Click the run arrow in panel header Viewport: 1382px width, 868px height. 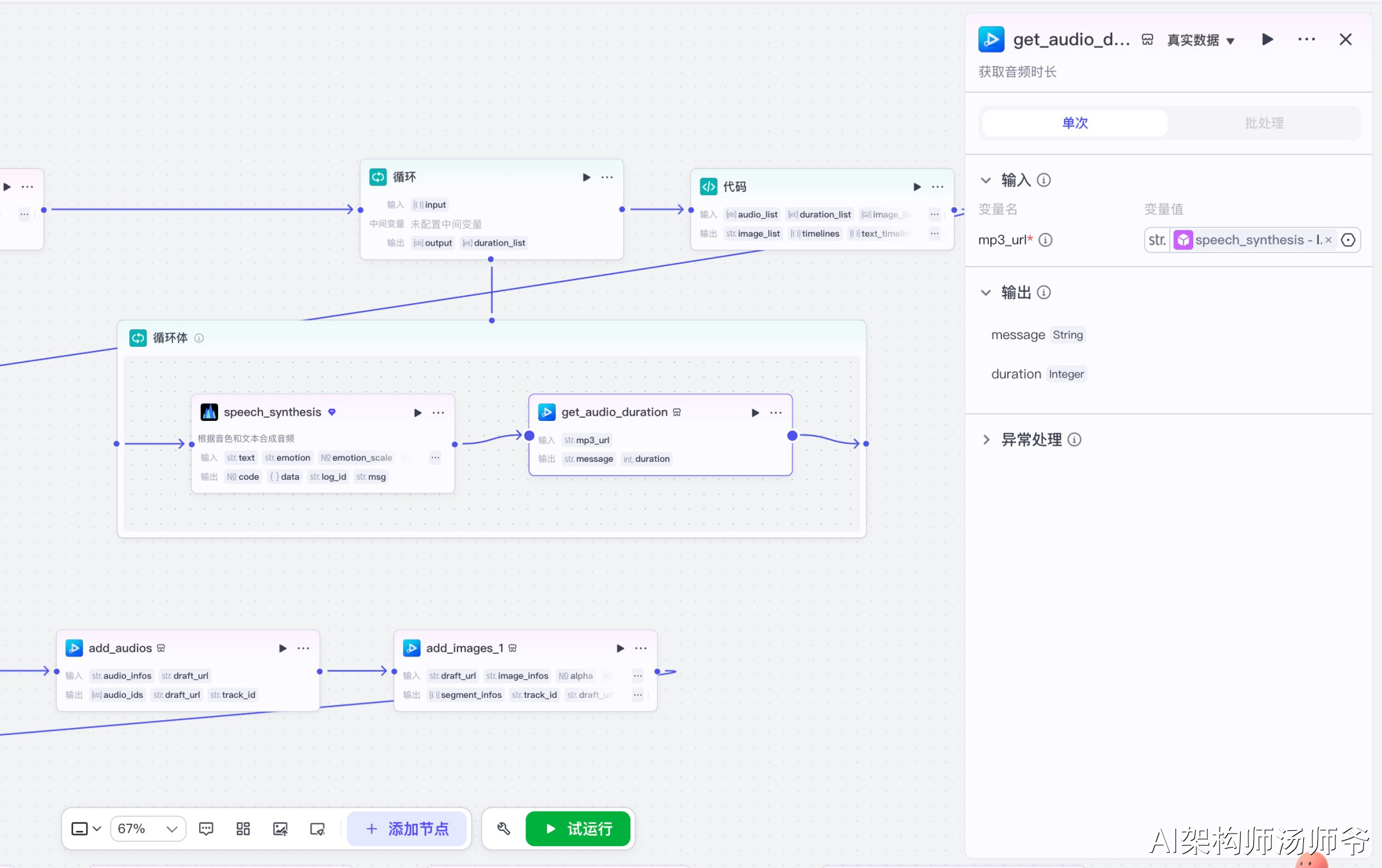(1267, 40)
